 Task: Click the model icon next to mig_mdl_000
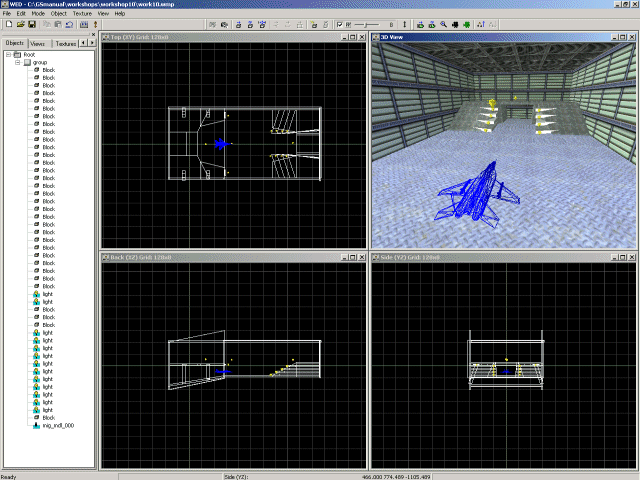[x=36, y=425]
